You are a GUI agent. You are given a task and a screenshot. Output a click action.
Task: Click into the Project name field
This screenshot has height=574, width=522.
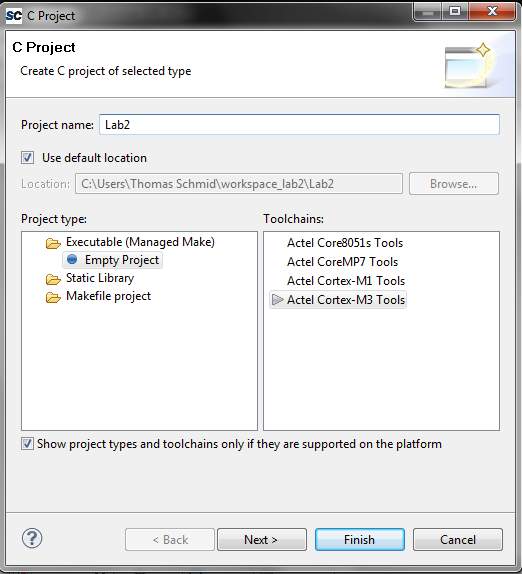point(299,124)
